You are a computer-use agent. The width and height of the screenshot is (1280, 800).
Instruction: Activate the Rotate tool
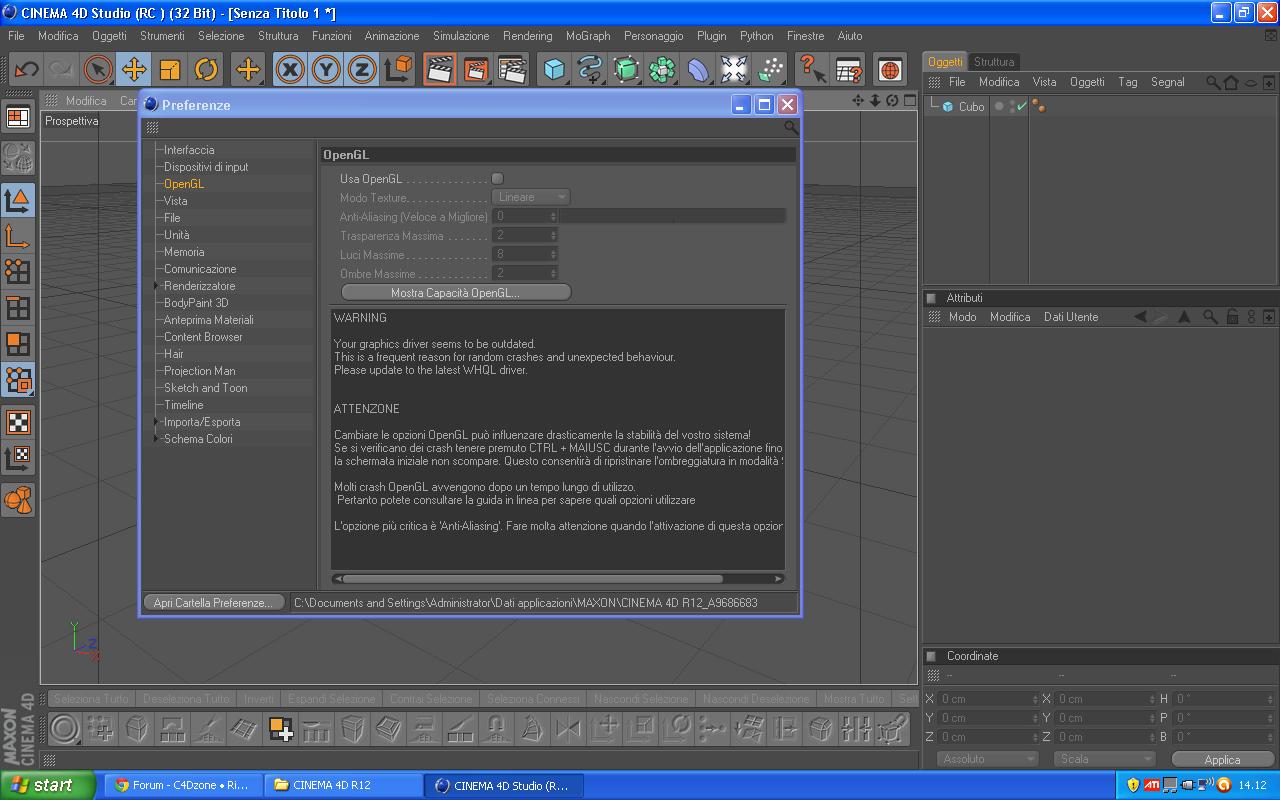206,69
